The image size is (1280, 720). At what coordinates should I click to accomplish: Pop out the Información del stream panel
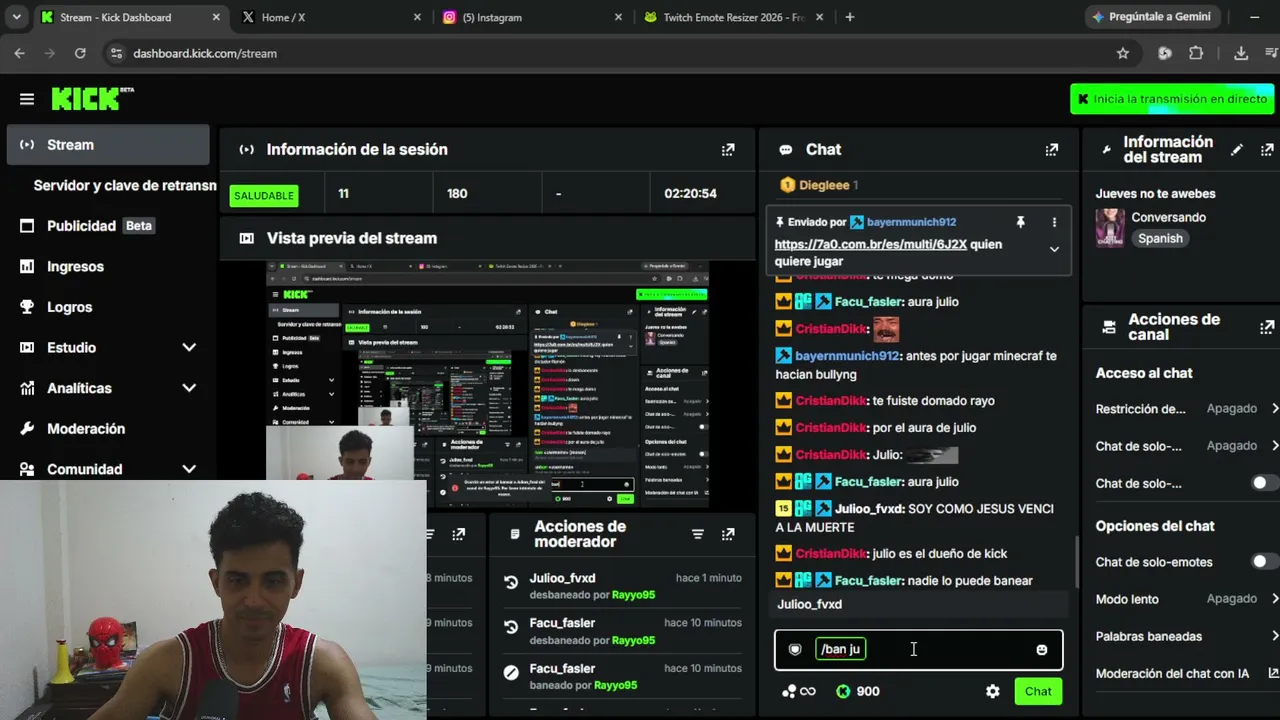(1267, 150)
